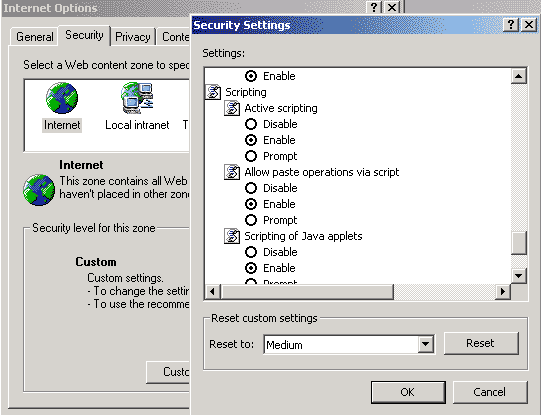541x415 pixels.
Task: Open the Reset to Medium dropdown
Action: click(425, 344)
